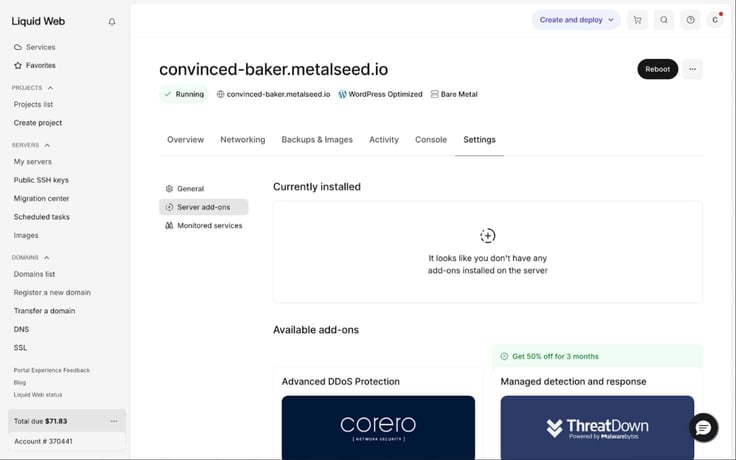
Task: Click the ThreatDown banner image
Action: pyautogui.click(x=597, y=428)
